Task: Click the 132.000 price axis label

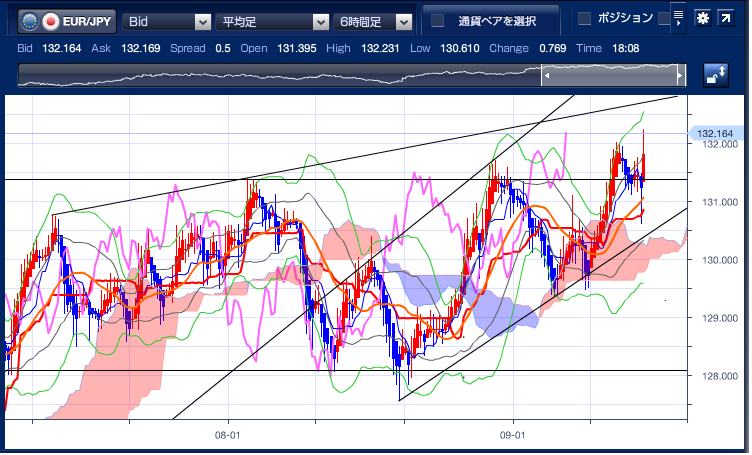Action: pyautogui.click(x=719, y=144)
